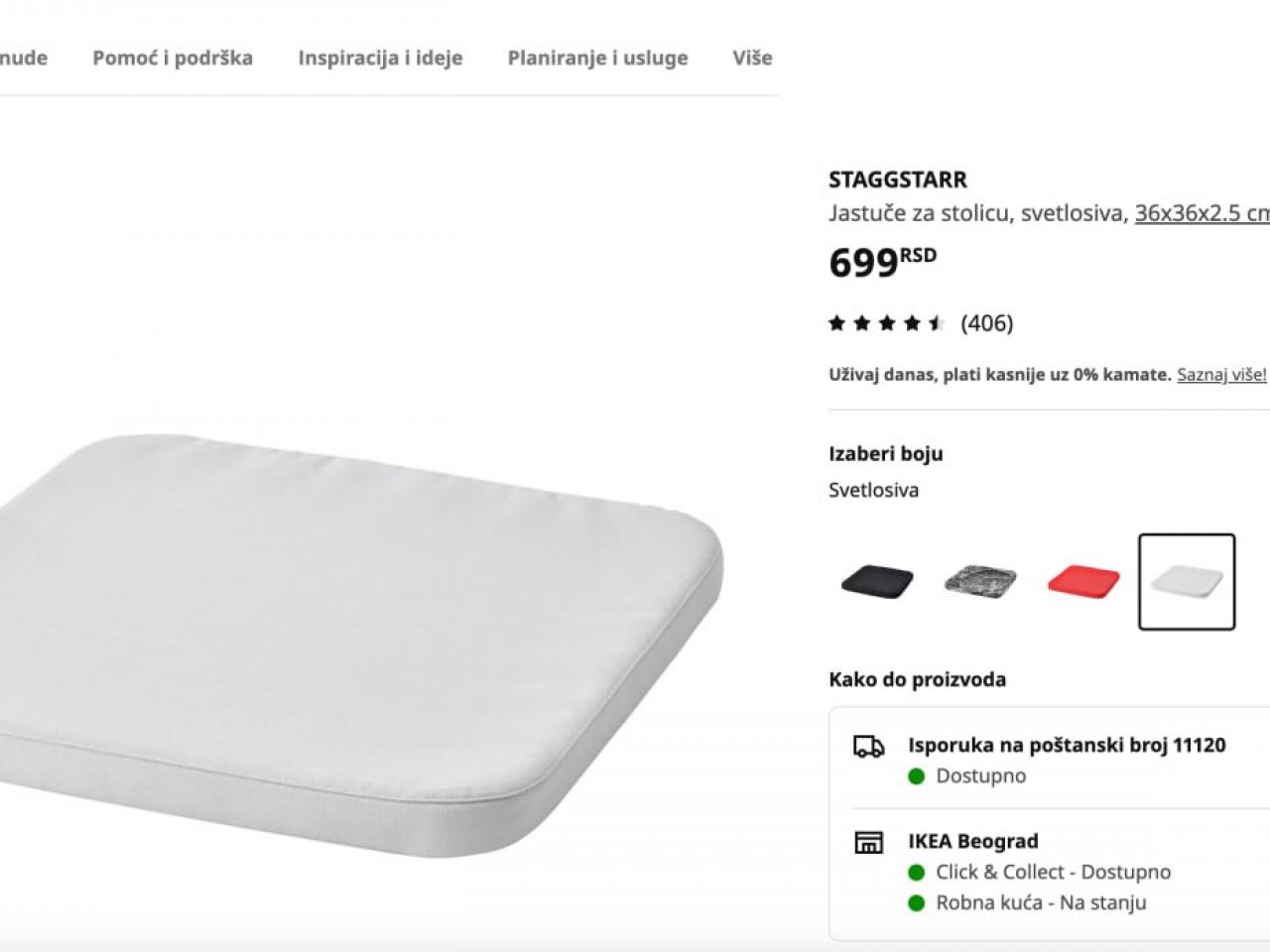The width and height of the screenshot is (1270, 952).
Task: Open IKEA Beograd store availability
Action: (973, 841)
